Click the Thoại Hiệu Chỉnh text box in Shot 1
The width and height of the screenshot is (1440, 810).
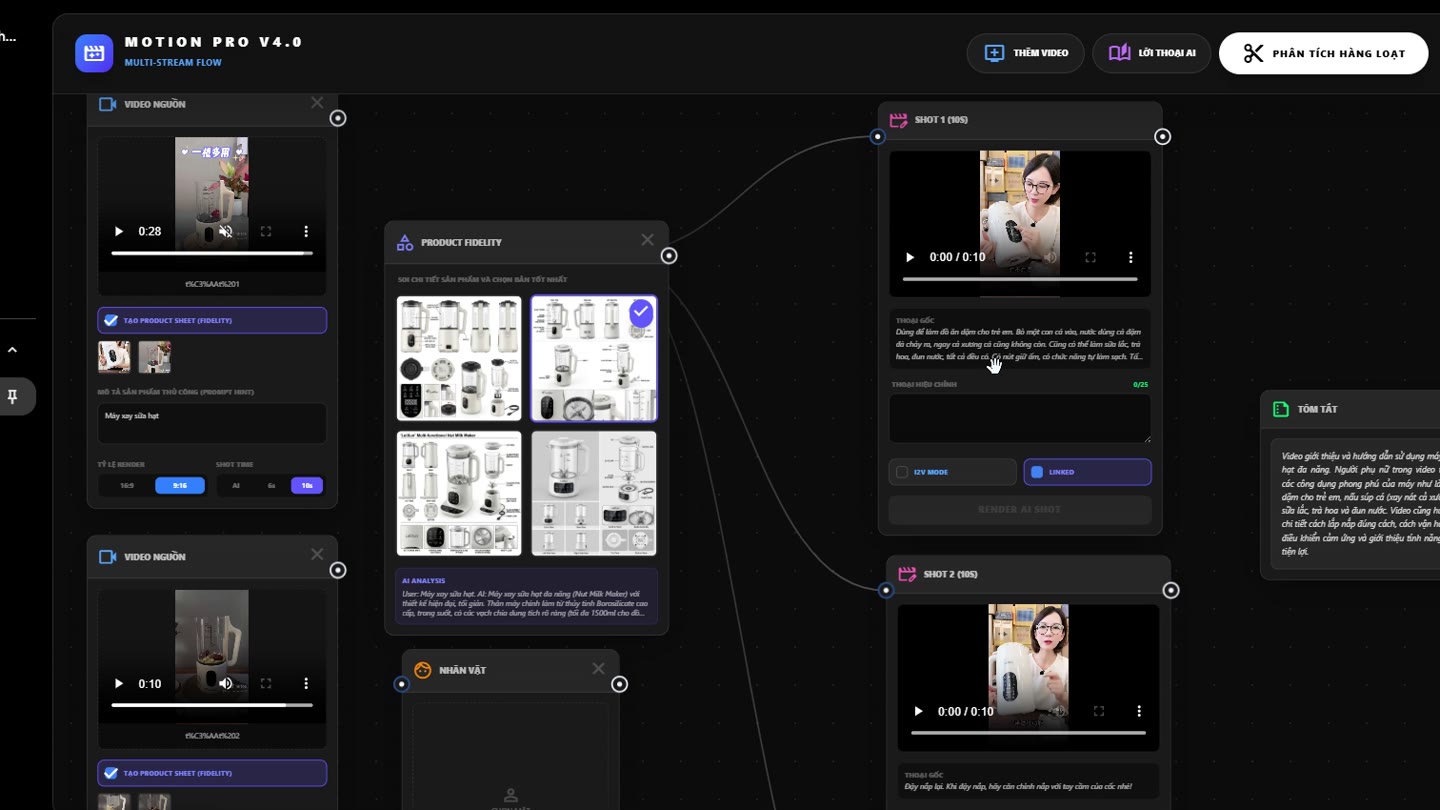[1020, 418]
